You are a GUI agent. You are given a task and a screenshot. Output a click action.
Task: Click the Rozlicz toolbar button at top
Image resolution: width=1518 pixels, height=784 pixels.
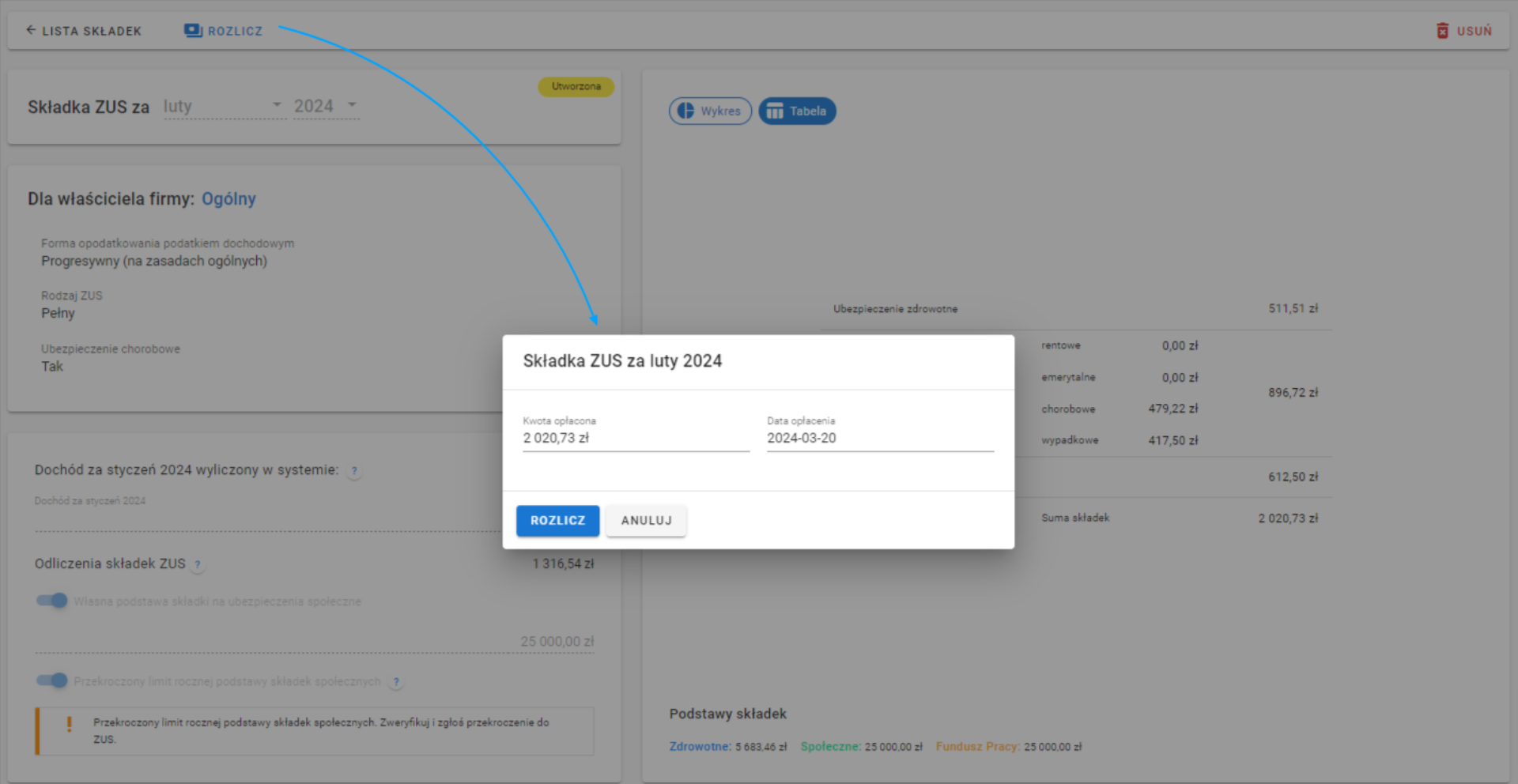pyautogui.click(x=224, y=31)
